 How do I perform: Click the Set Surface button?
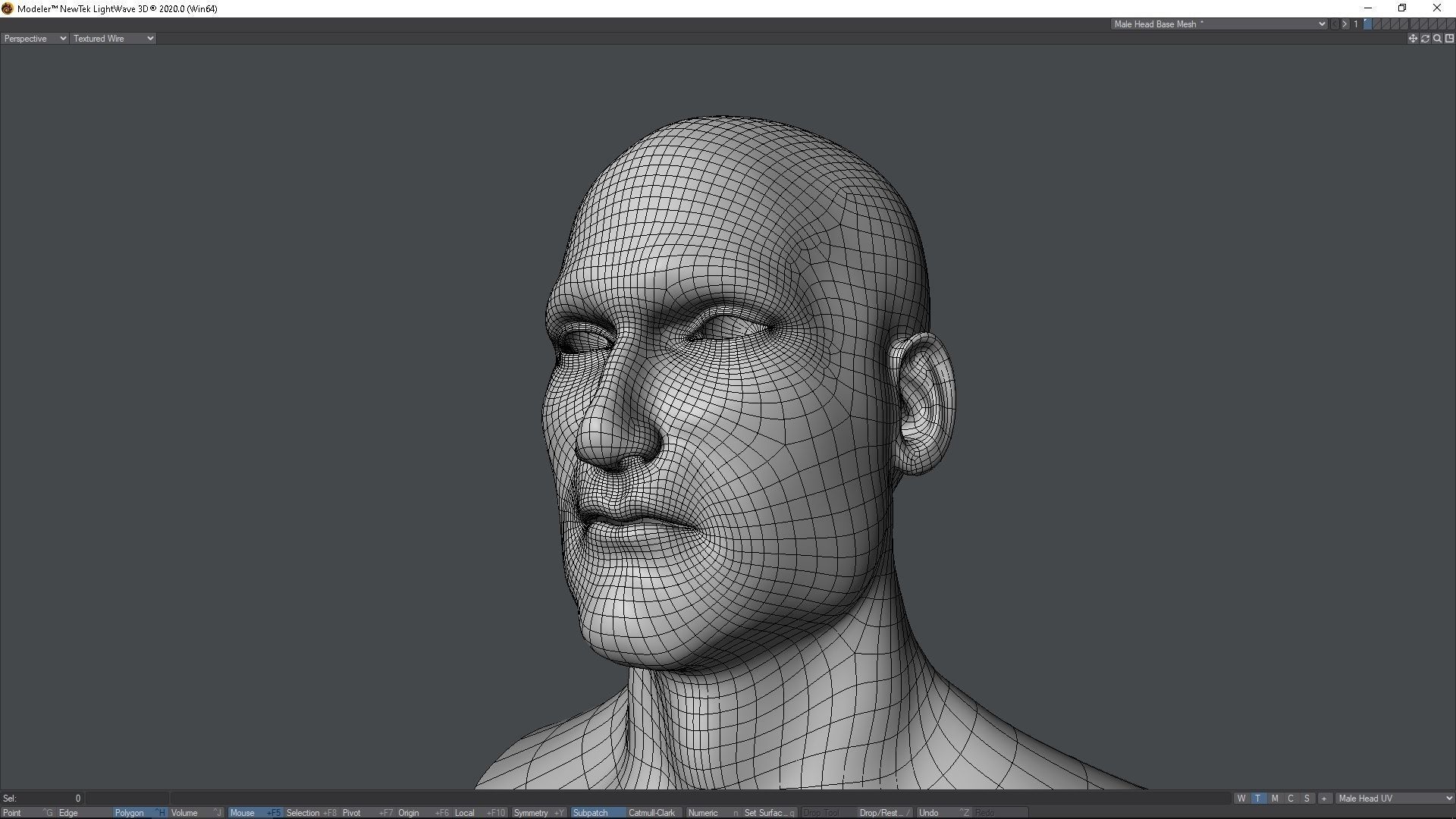(x=769, y=813)
